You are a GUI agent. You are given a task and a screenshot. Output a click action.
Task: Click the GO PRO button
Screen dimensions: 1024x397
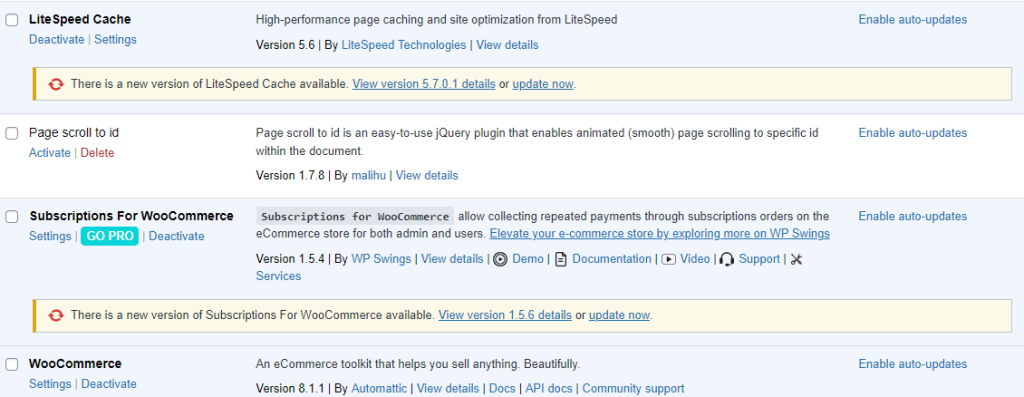(110, 236)
